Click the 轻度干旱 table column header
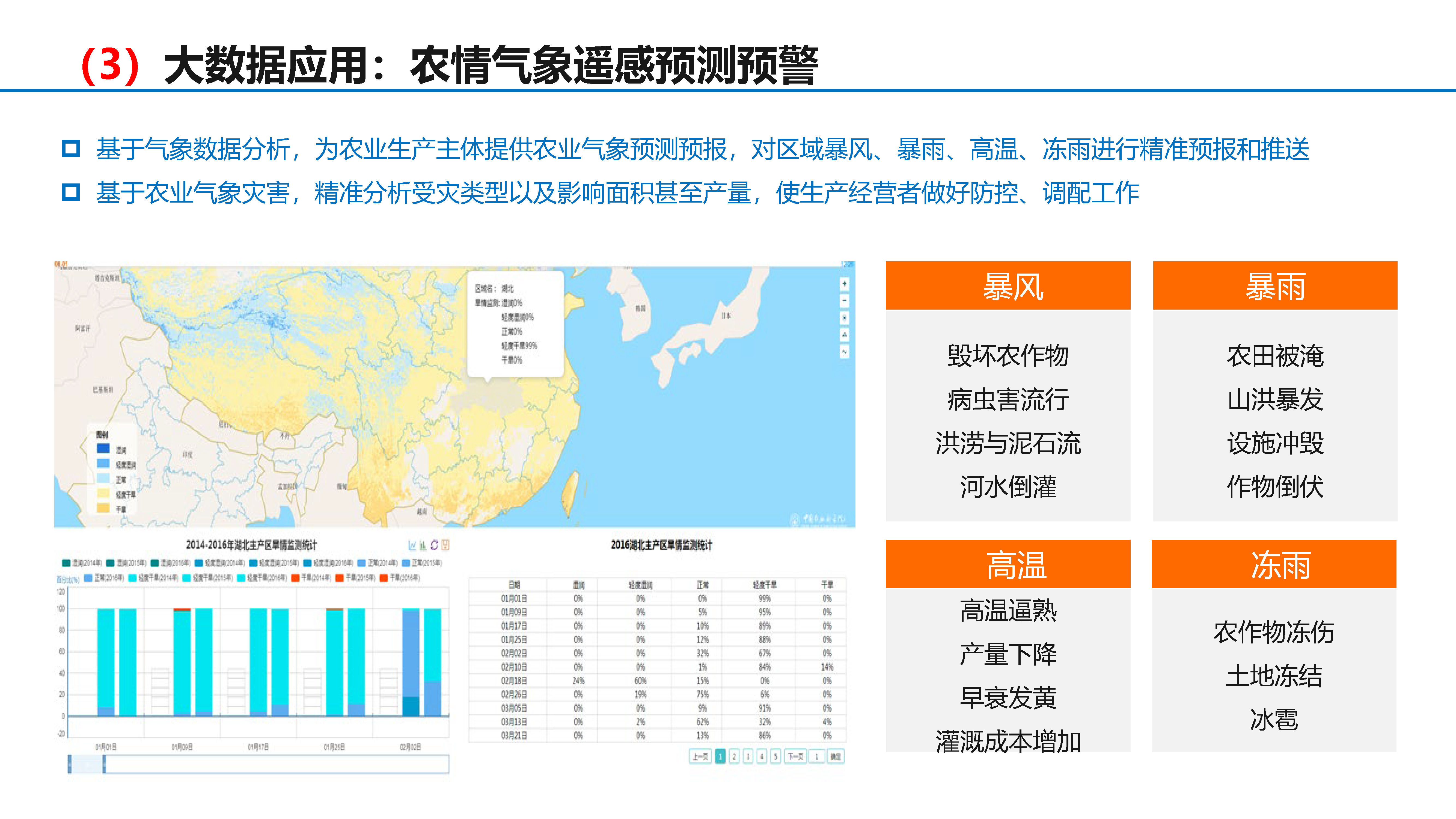This screenshot has width=1456, height=819. [764, 585]
